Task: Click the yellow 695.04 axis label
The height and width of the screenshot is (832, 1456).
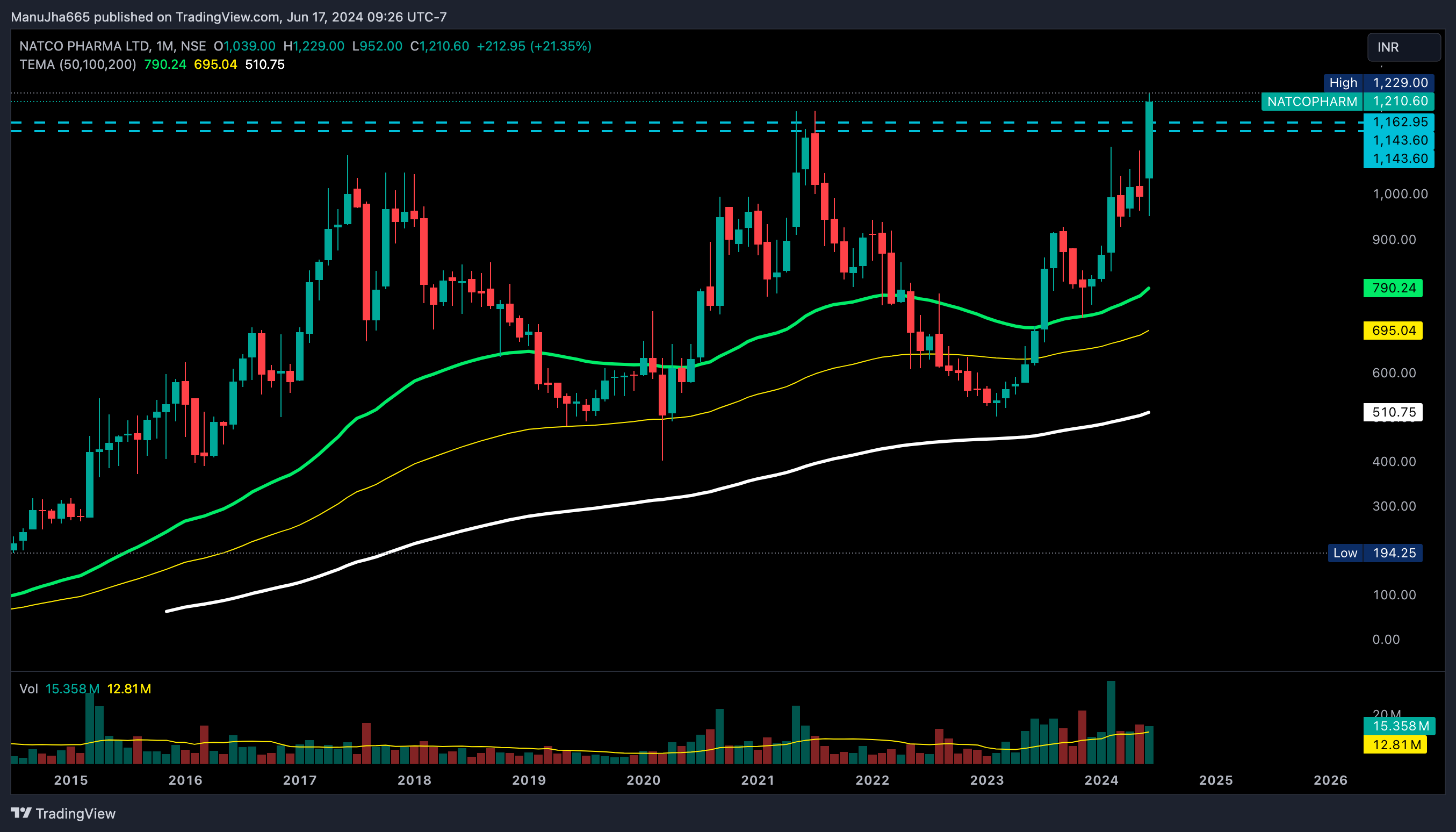Action: click(x=1393, y=331)
